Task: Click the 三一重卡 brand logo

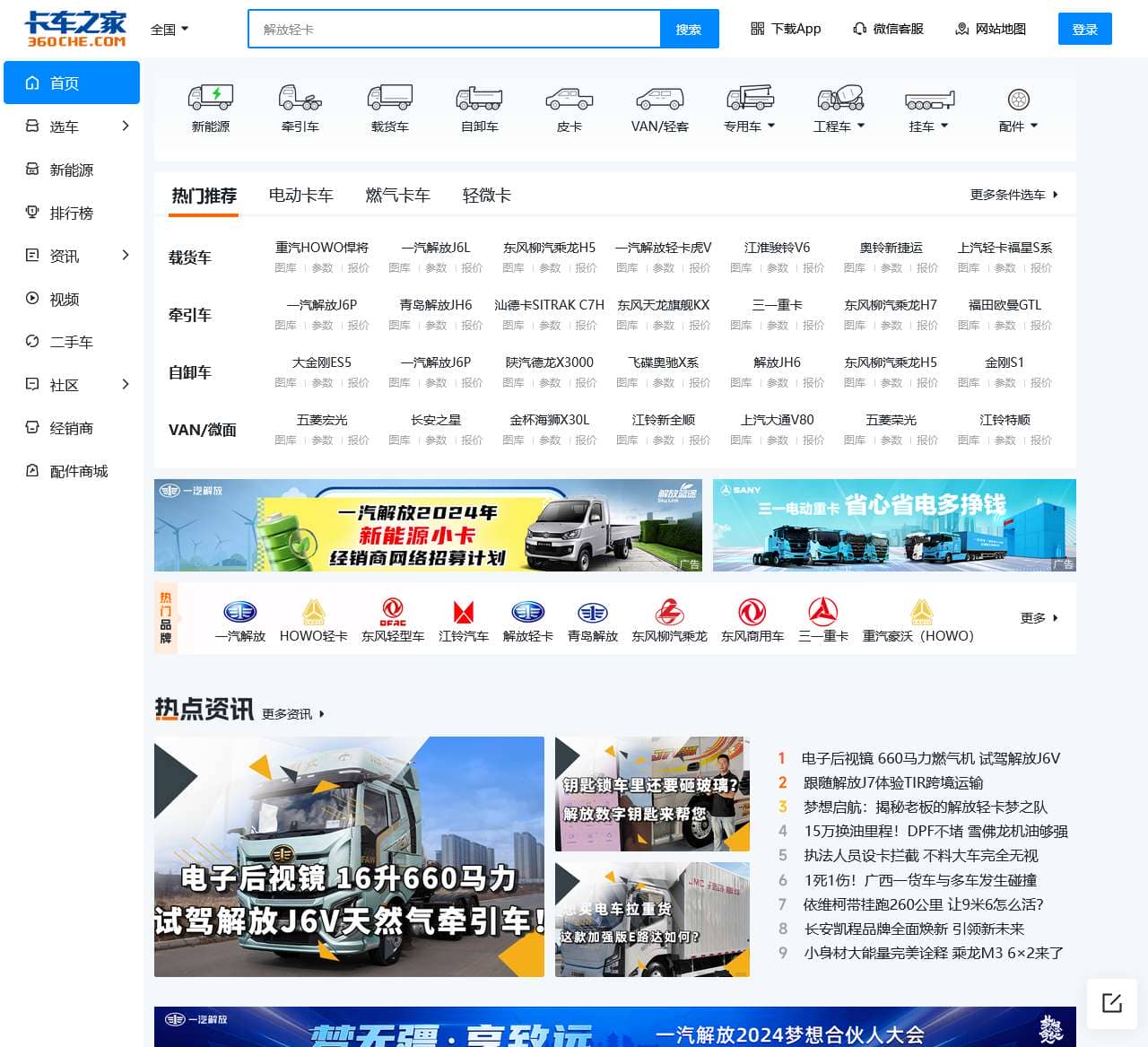Action: coord(822,613)
